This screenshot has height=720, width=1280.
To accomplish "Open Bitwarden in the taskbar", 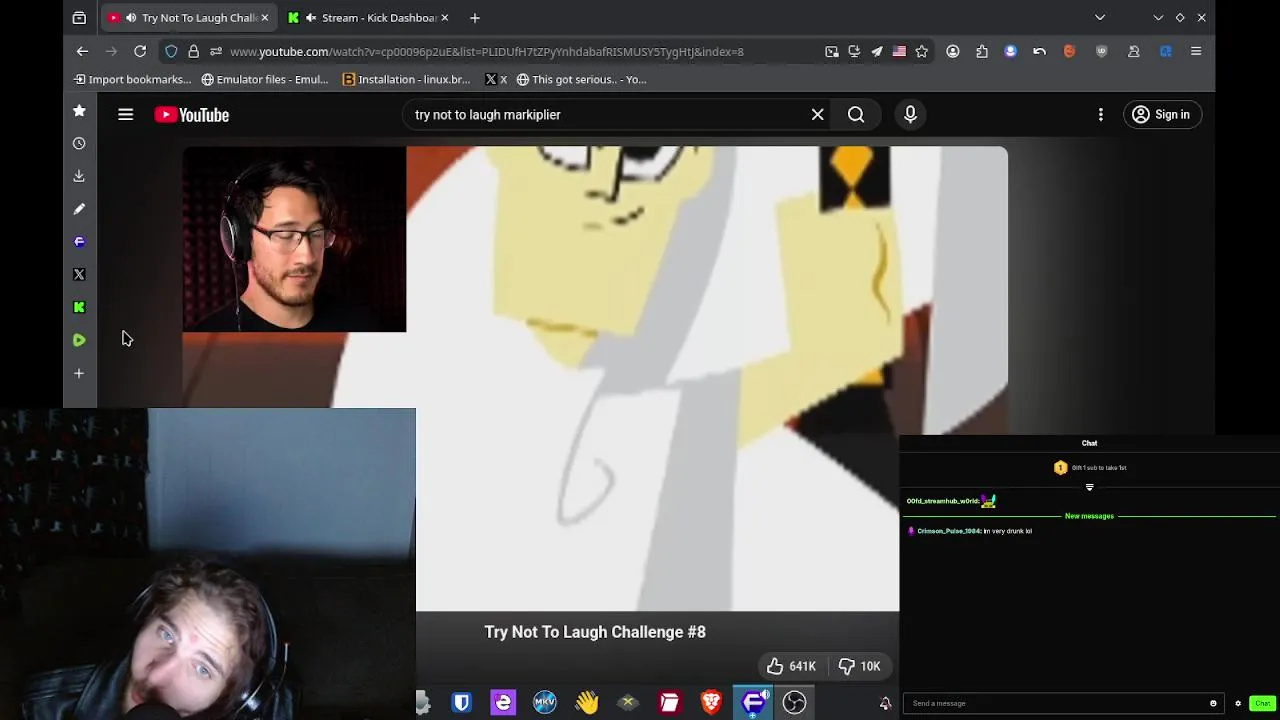I will (x=461, y=702).
